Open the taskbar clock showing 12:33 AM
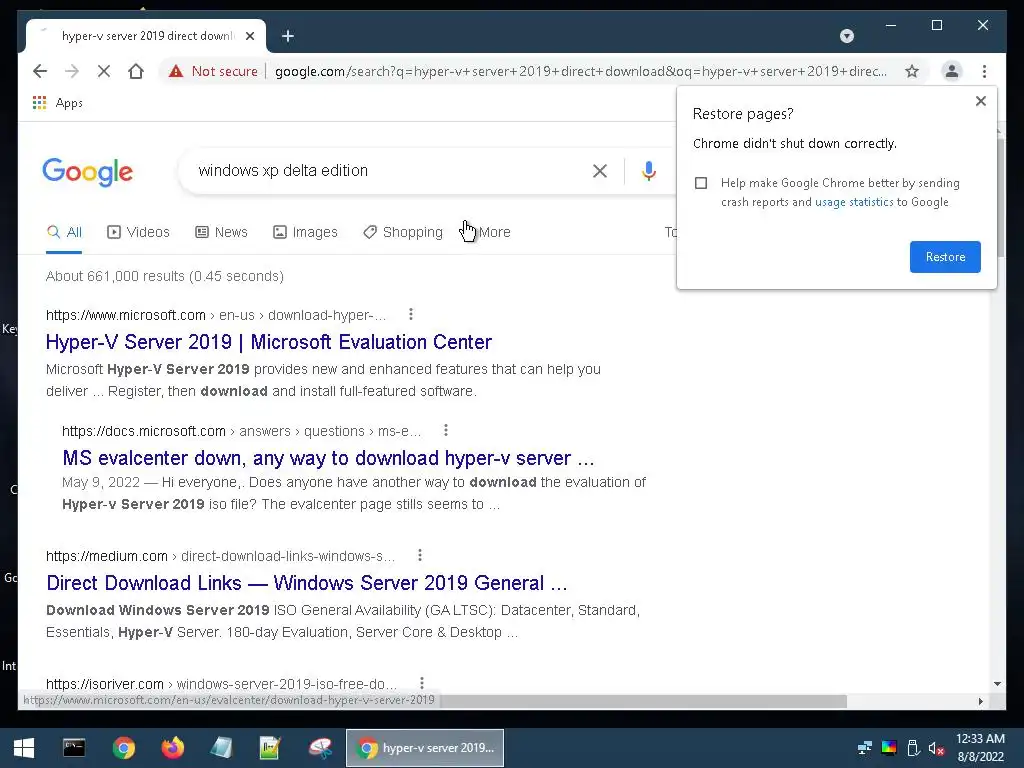This screenshot has width=1024, height=768. (980, 748)
